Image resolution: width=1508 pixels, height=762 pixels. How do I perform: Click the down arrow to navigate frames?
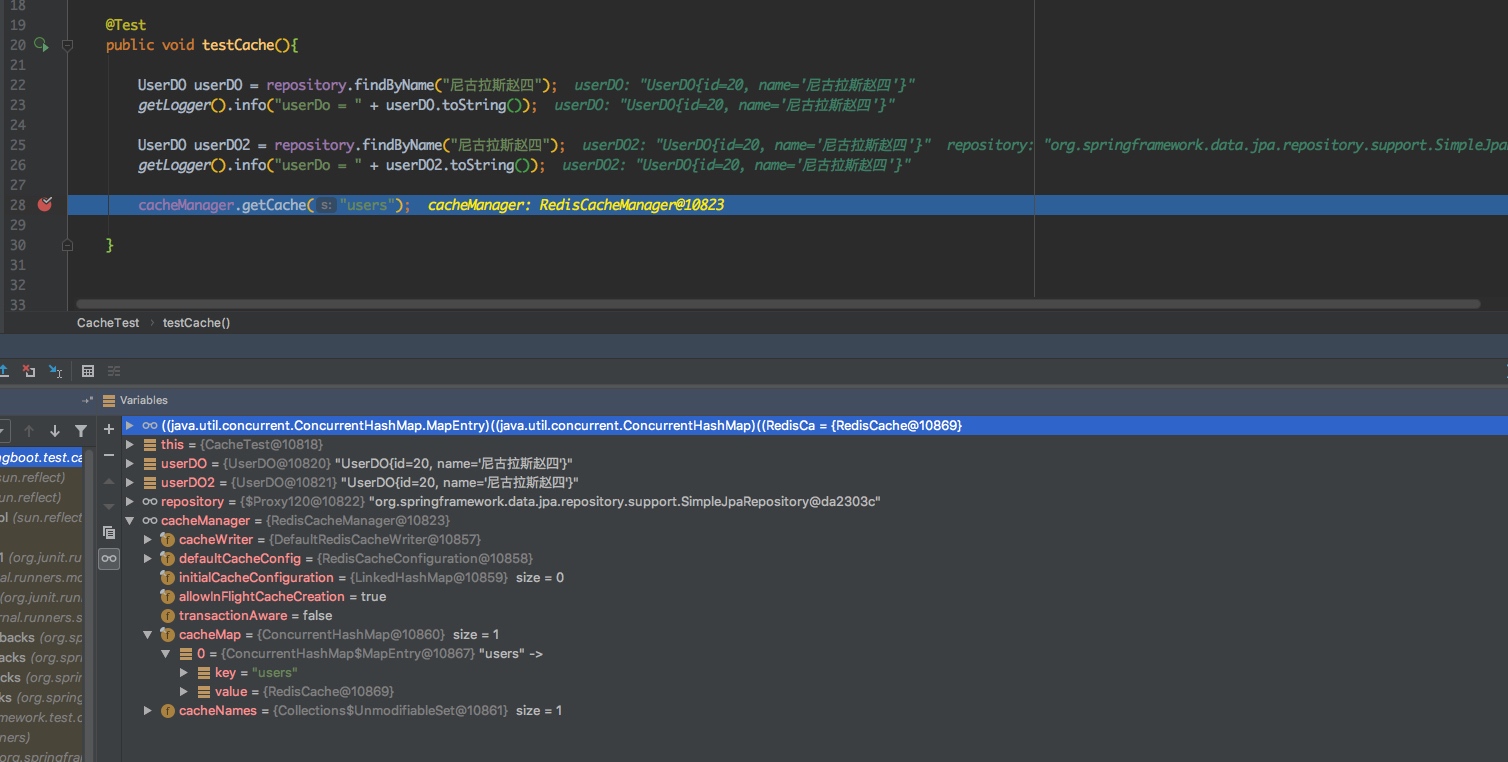[55, 431]
